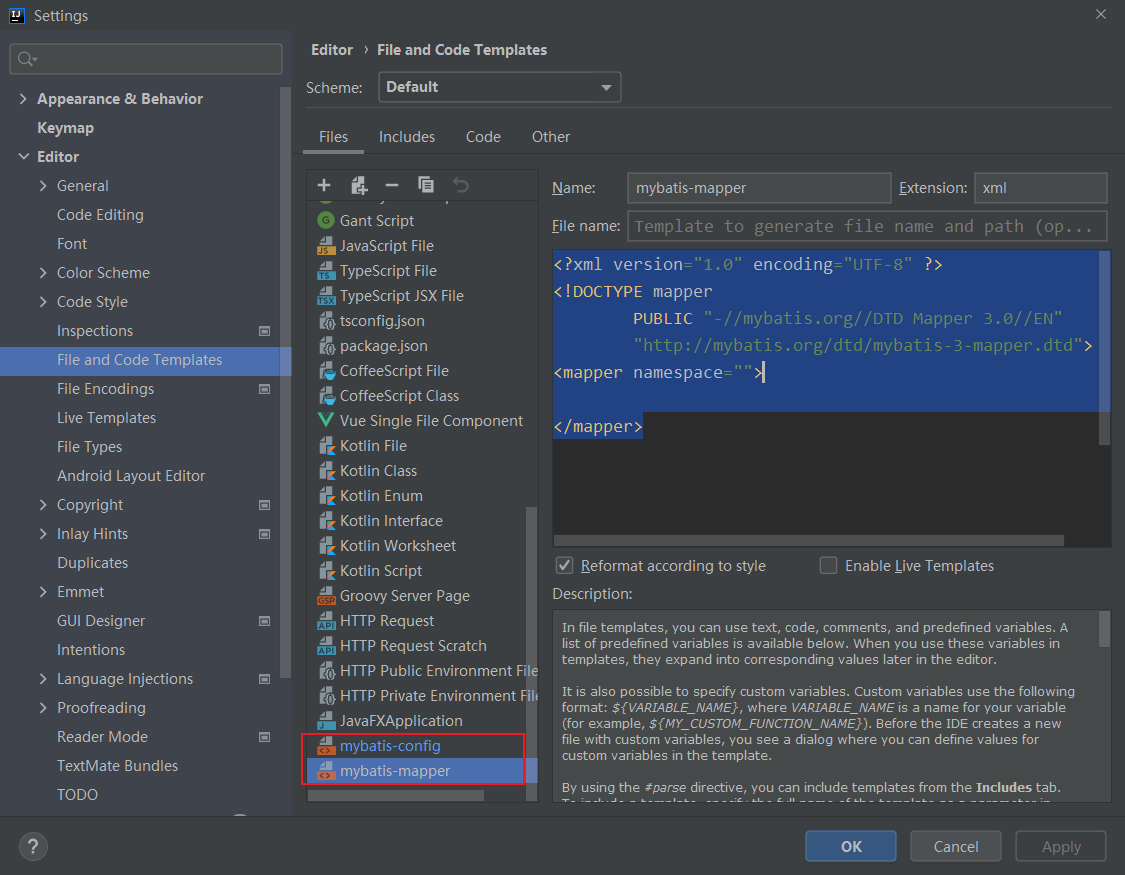Select Kotlin Class template icon
The height and width of the screenshot is (875, 1125).
(326, 471)
